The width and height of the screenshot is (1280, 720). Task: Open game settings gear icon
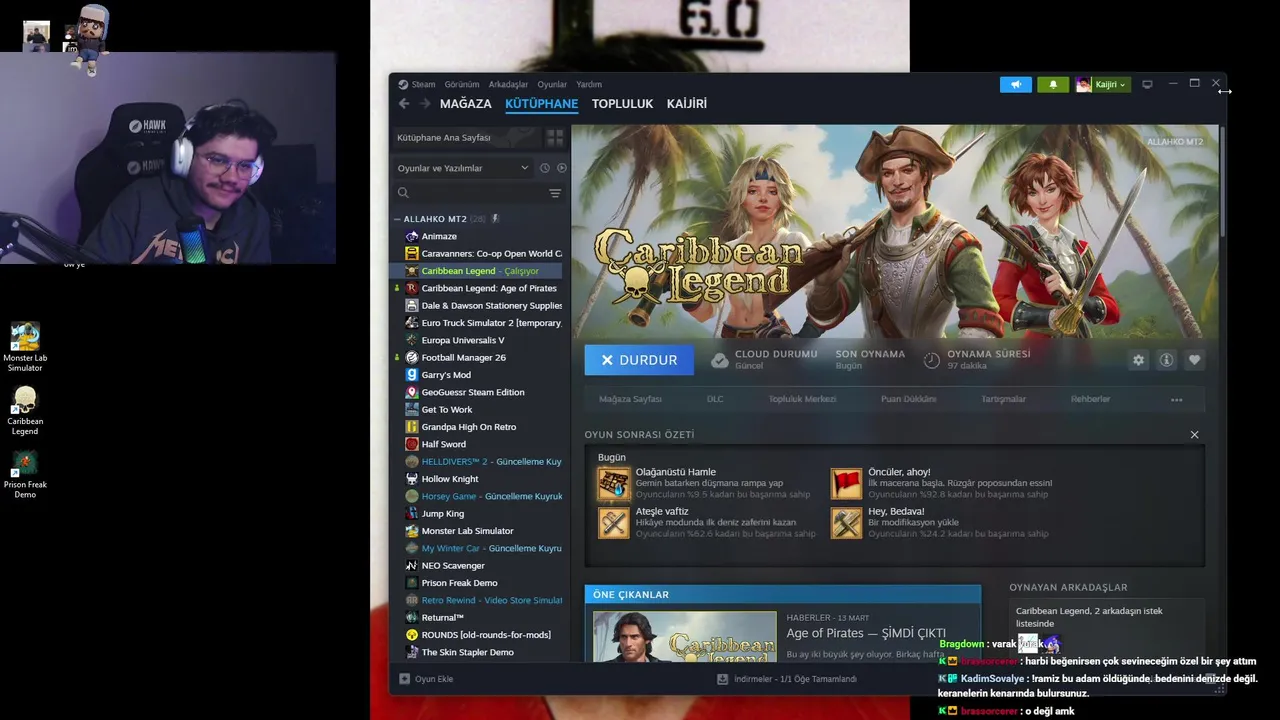click(1138, 360)
